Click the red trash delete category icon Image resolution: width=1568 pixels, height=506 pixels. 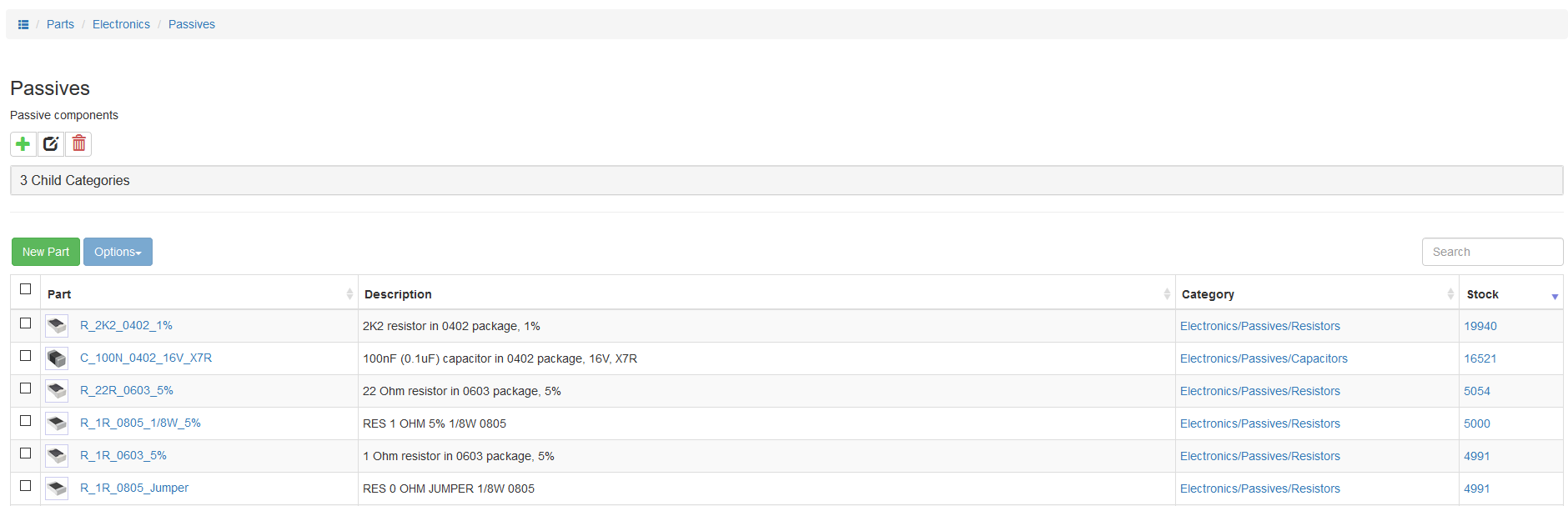click(x=78, y=144)
